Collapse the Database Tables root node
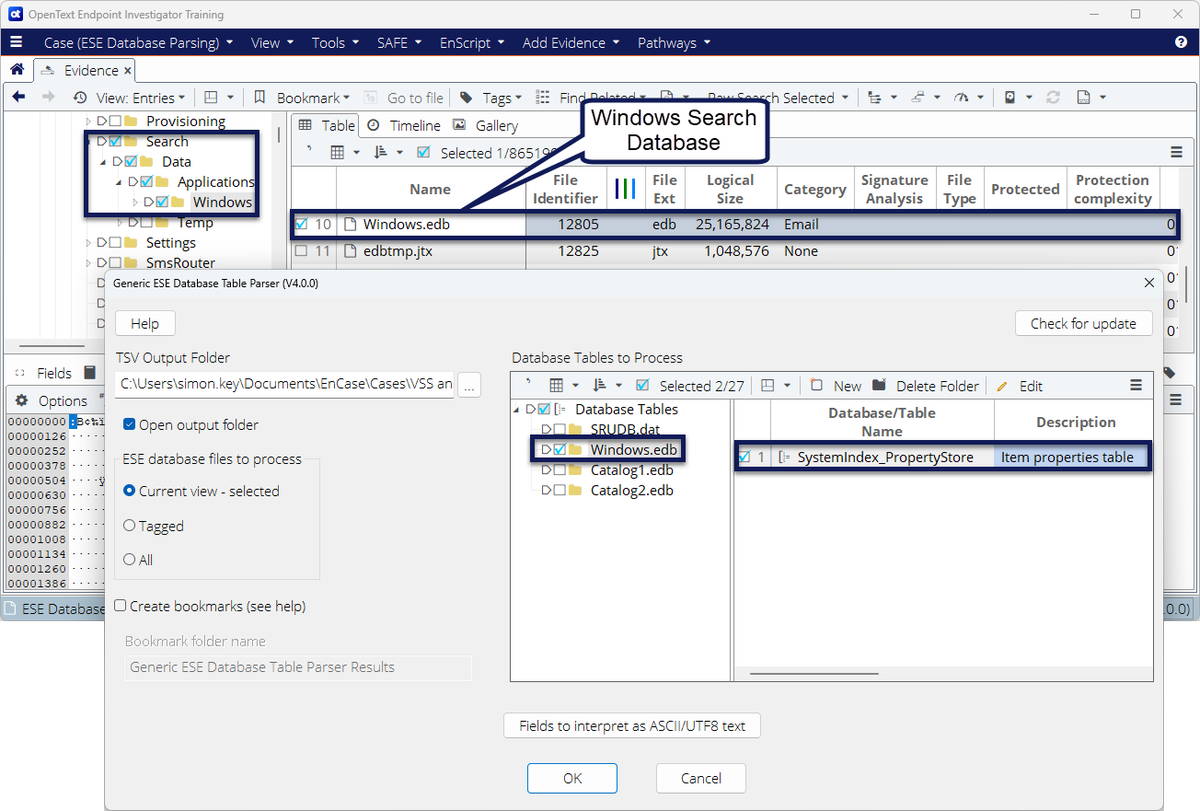This screenshot has width=1200, height=811. [x=518, y=409]
